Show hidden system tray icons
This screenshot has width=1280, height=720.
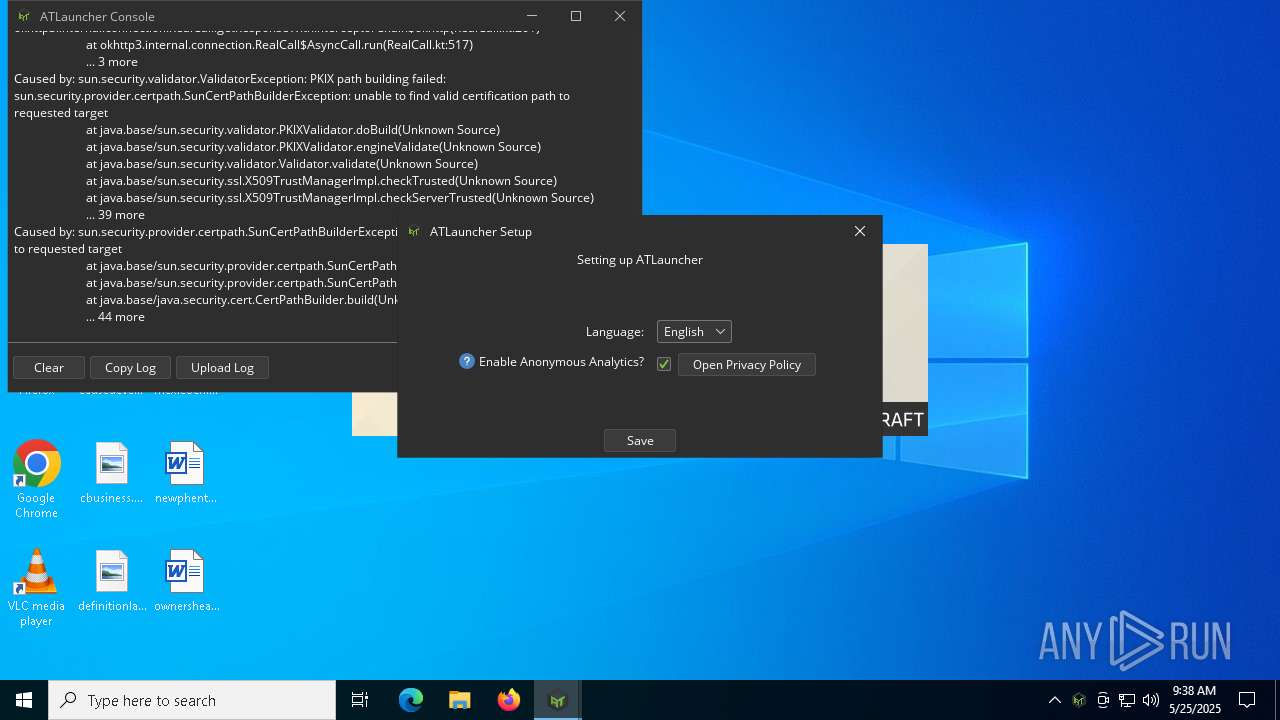pos(1055,700)
